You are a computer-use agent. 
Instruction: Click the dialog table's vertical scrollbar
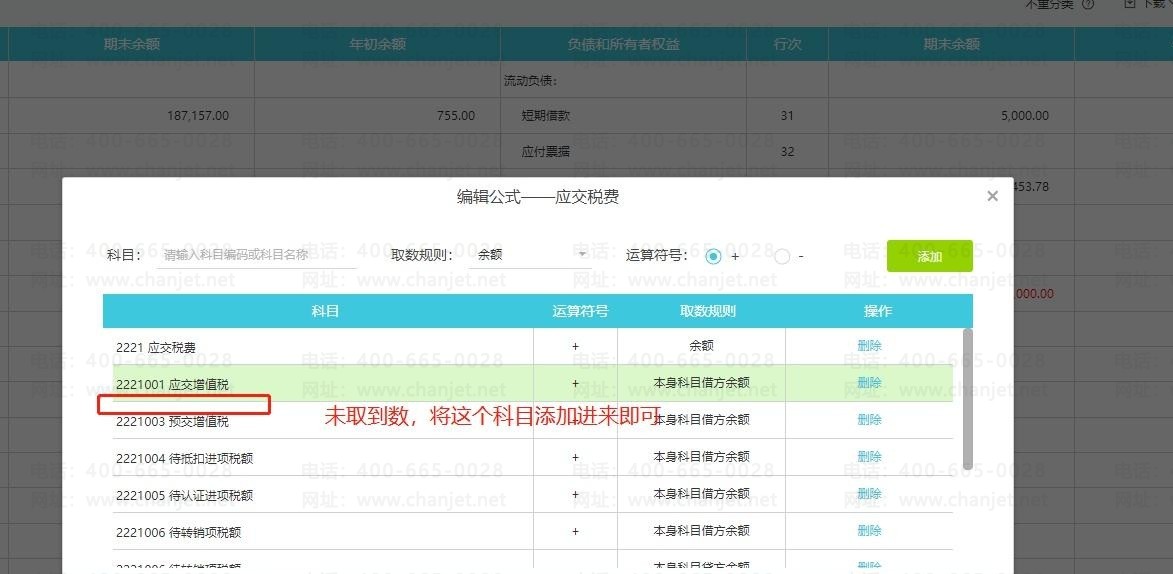tap(967, 399)
